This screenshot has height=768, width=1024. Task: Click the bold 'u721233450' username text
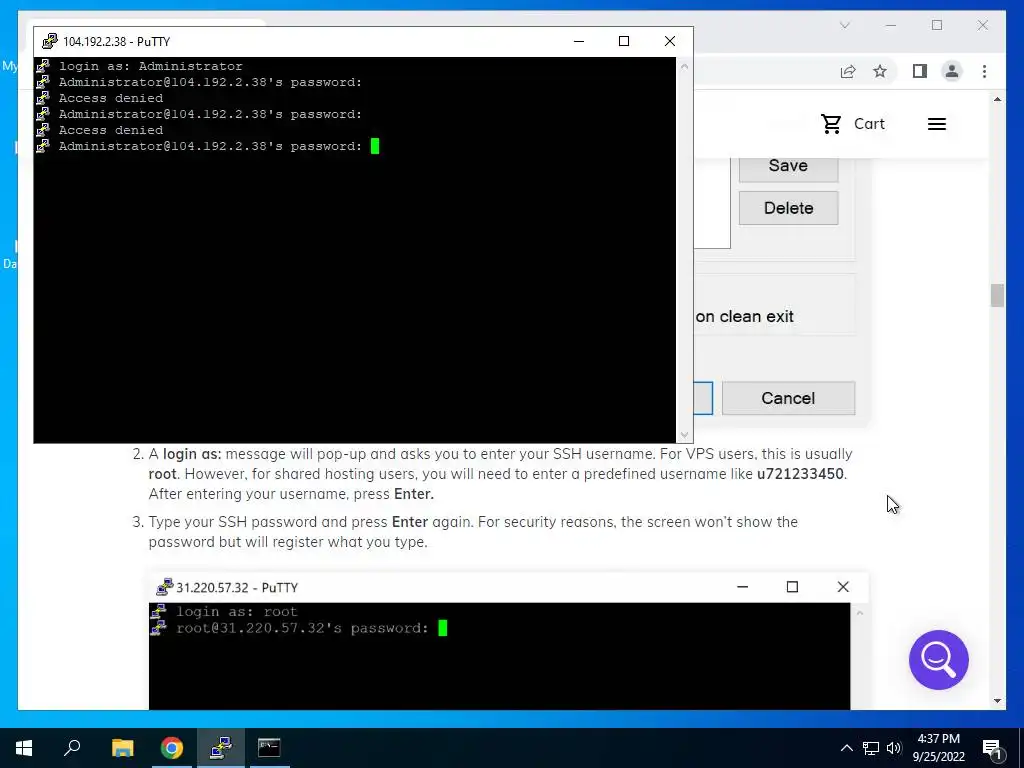[x=800, y=474]
